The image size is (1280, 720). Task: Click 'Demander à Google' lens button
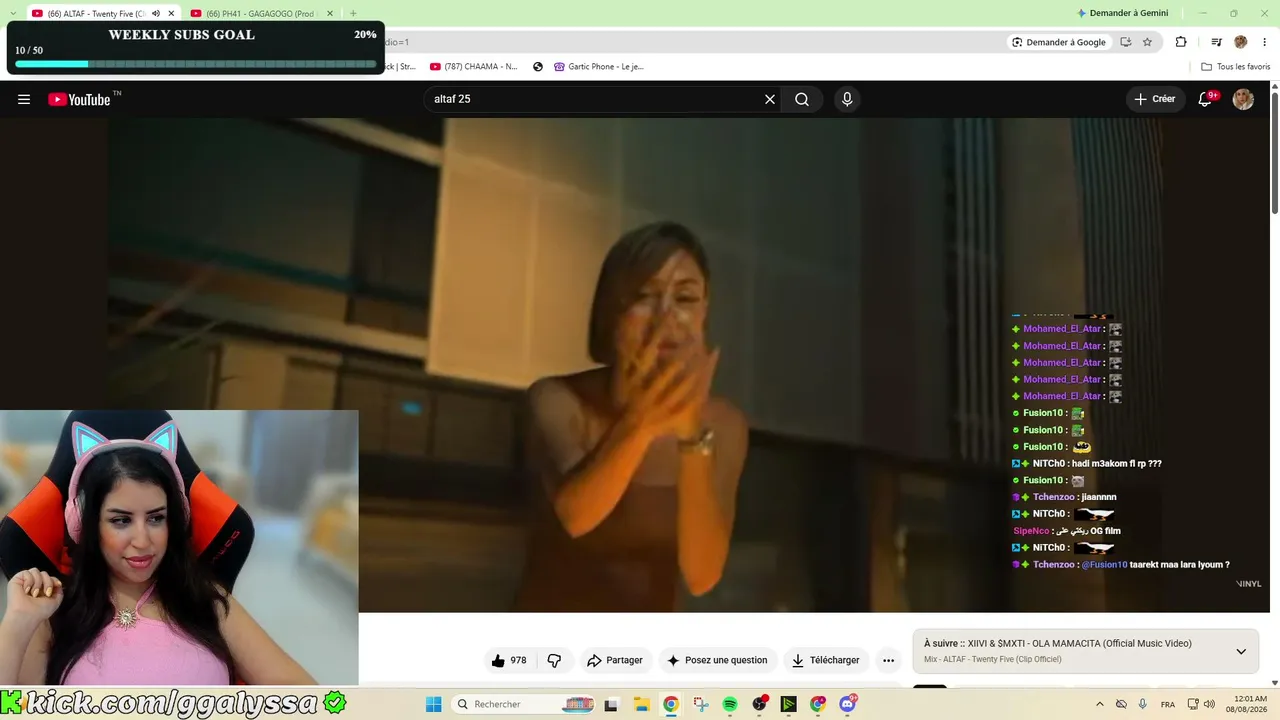click(1059, 42)
